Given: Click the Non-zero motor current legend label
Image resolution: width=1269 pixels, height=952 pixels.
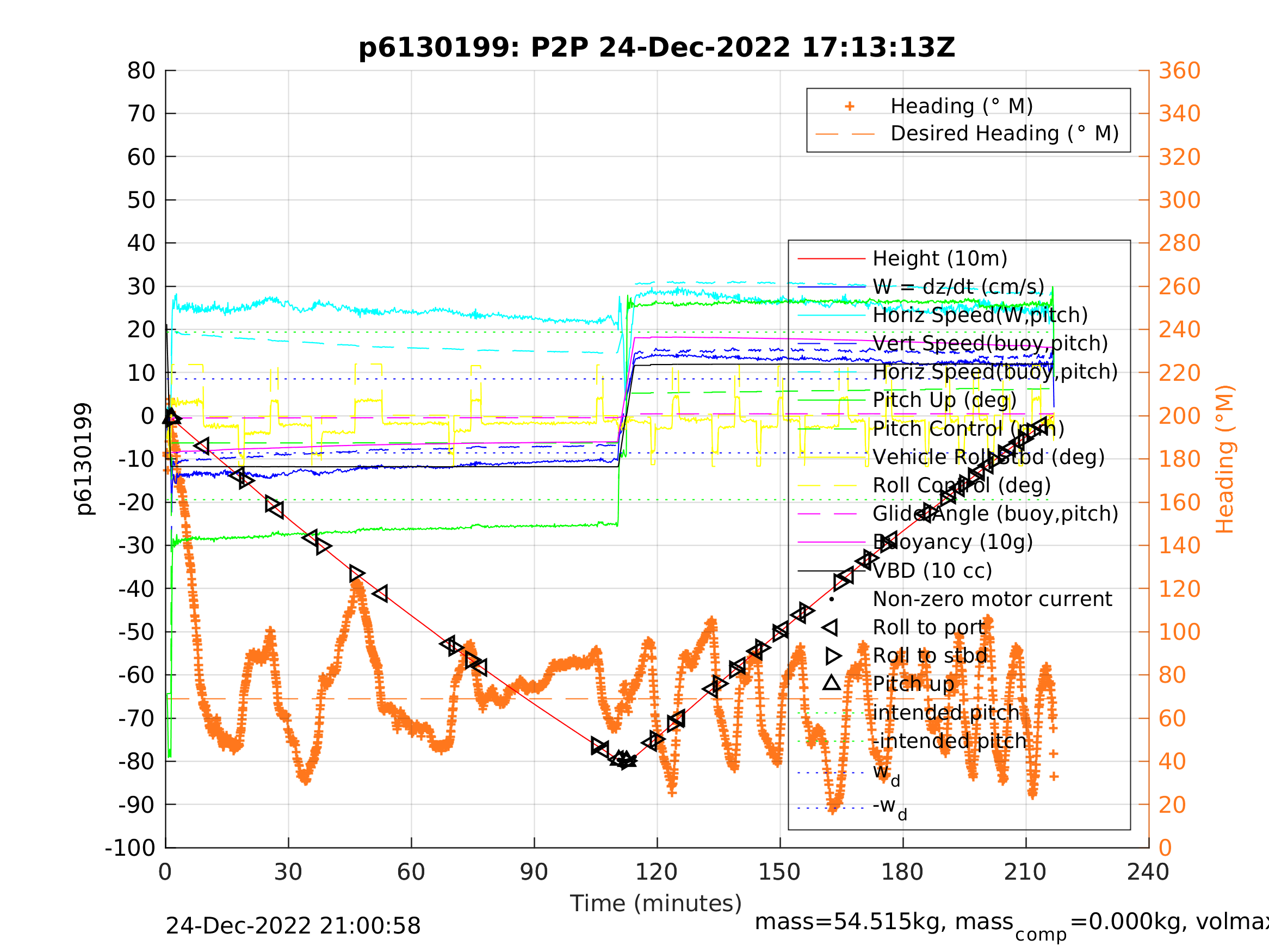Looking at the screenshot, I should 992,599.
